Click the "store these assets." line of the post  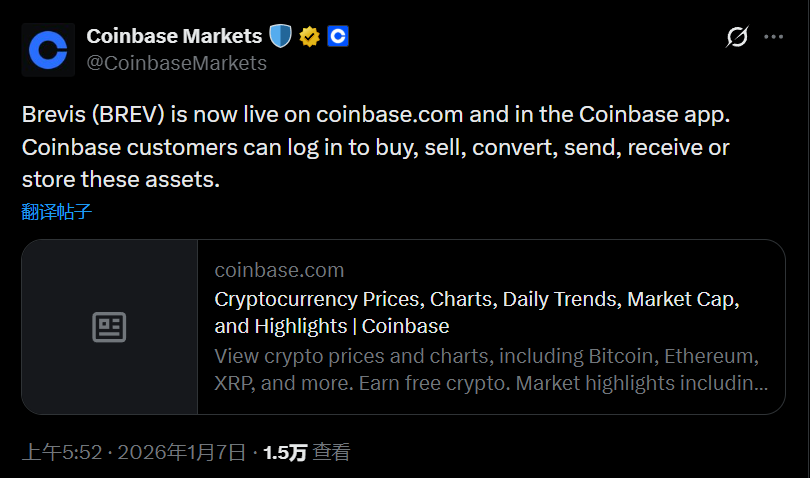120,181
